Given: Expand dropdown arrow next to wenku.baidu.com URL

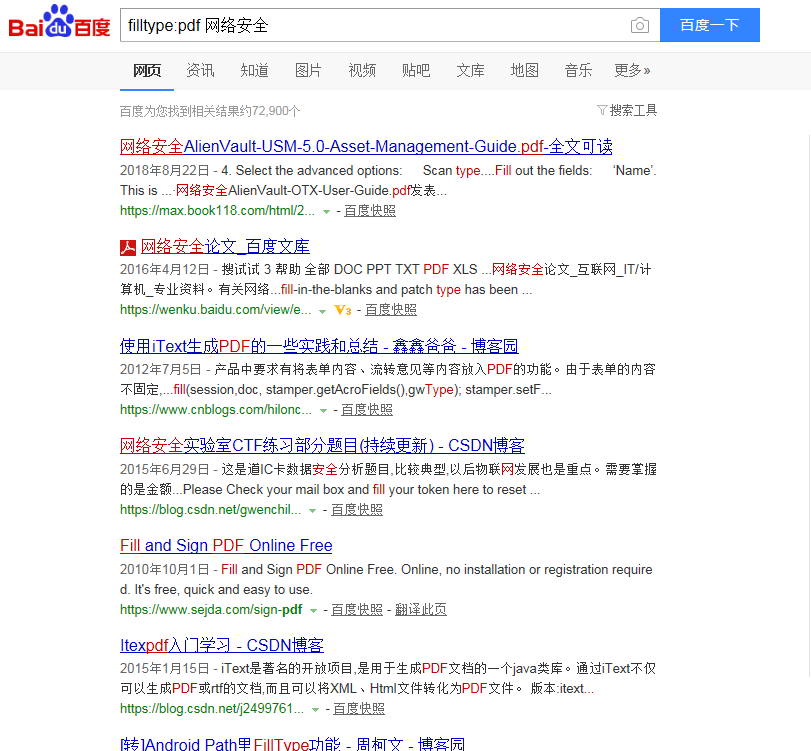Looking at the screenshot, I should [322, 311].
